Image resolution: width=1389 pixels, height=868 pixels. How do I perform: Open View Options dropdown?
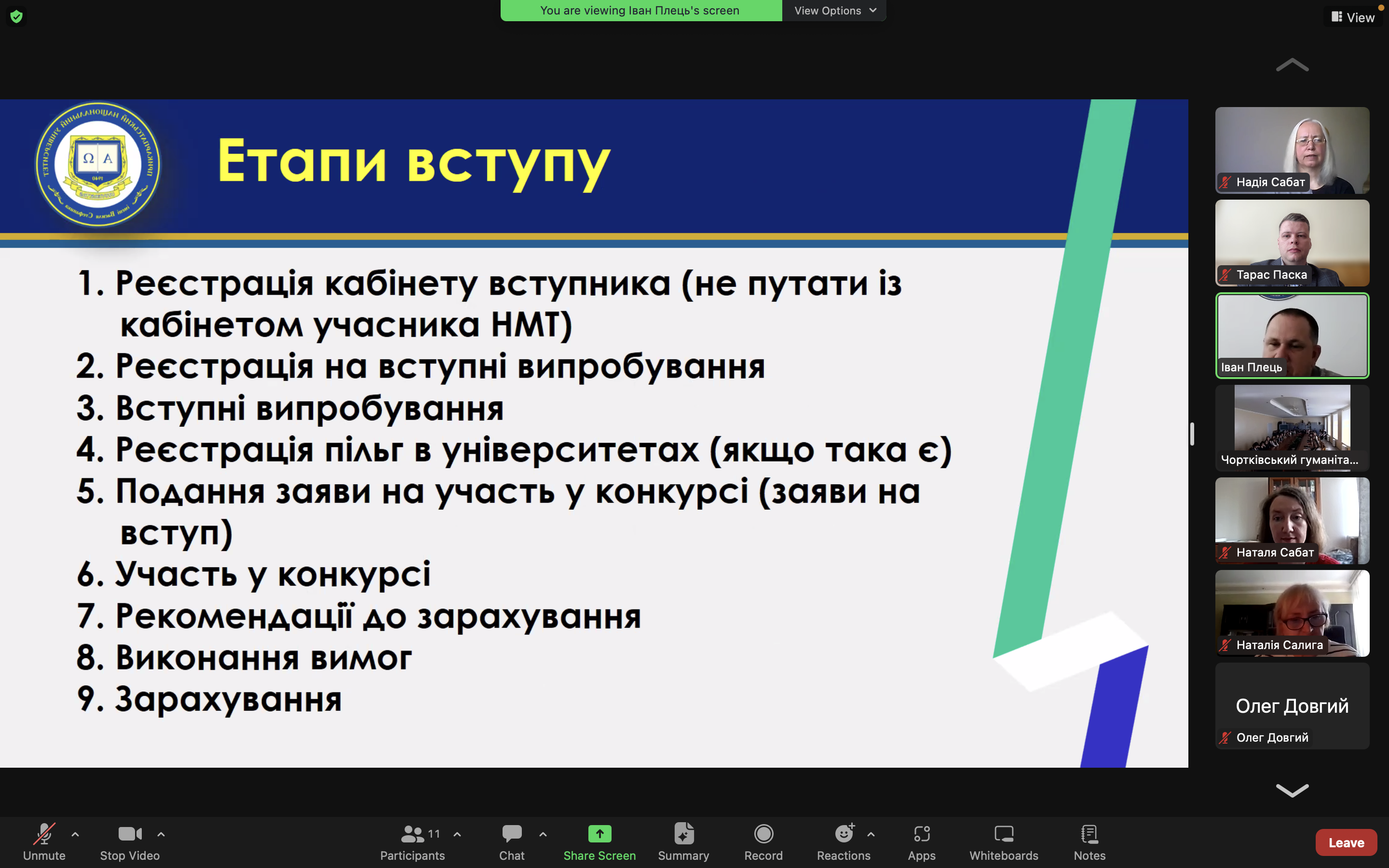833,10
